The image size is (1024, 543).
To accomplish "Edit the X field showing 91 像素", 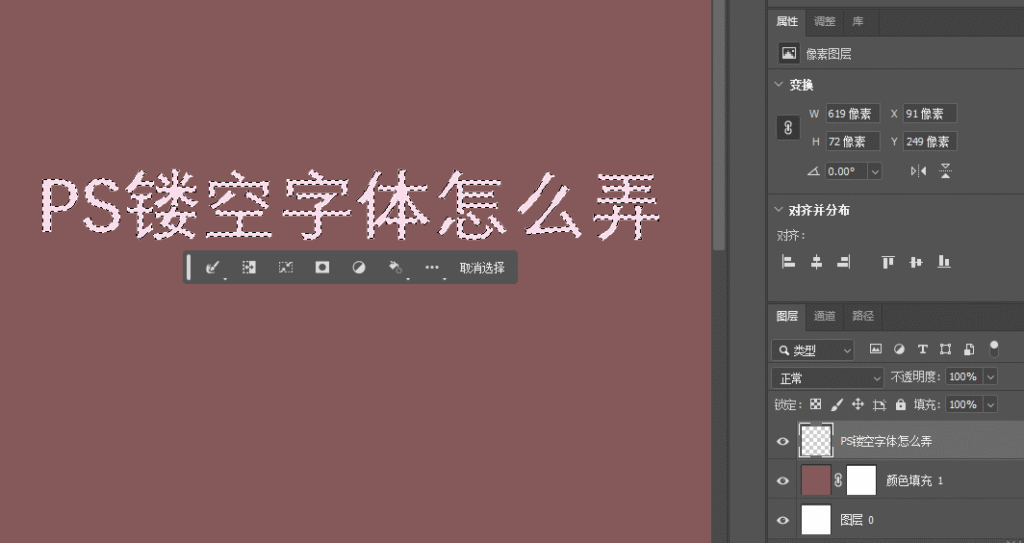I will pyautogui.click(x=930, y=114).
